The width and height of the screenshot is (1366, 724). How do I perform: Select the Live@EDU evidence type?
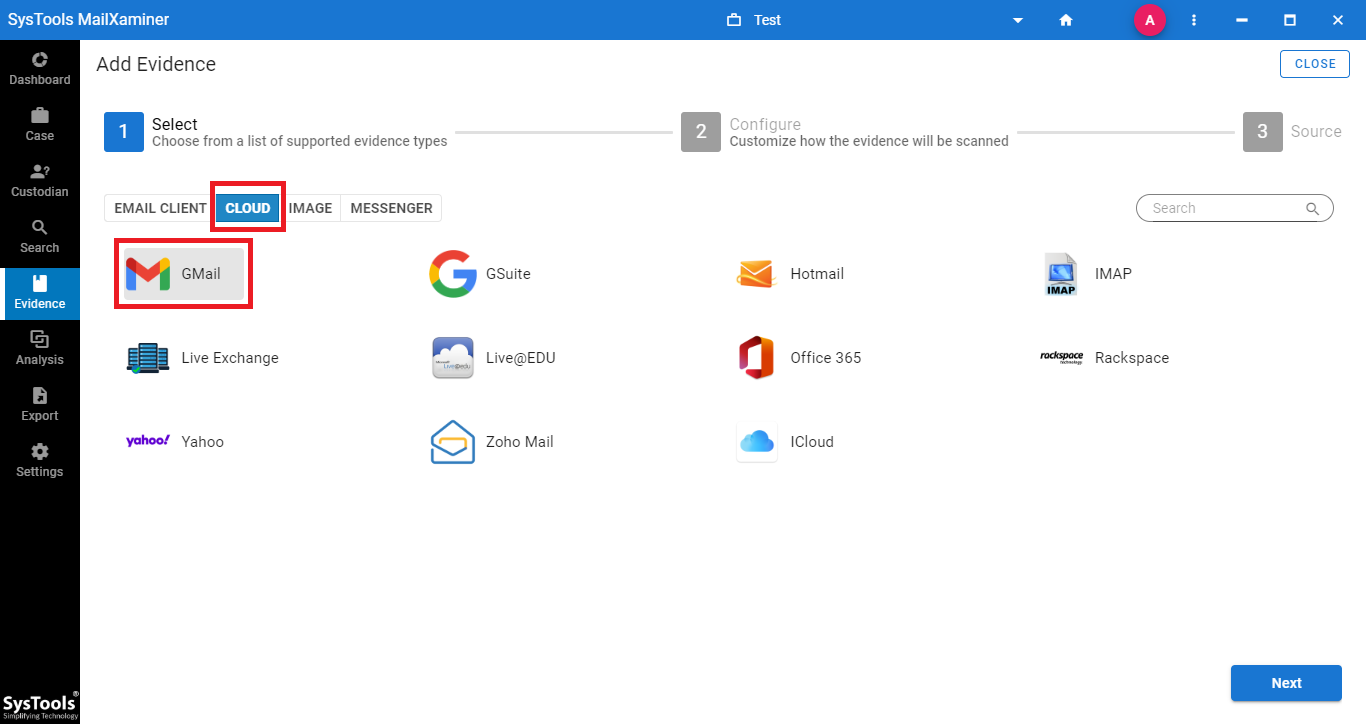(x=493, y=358)
